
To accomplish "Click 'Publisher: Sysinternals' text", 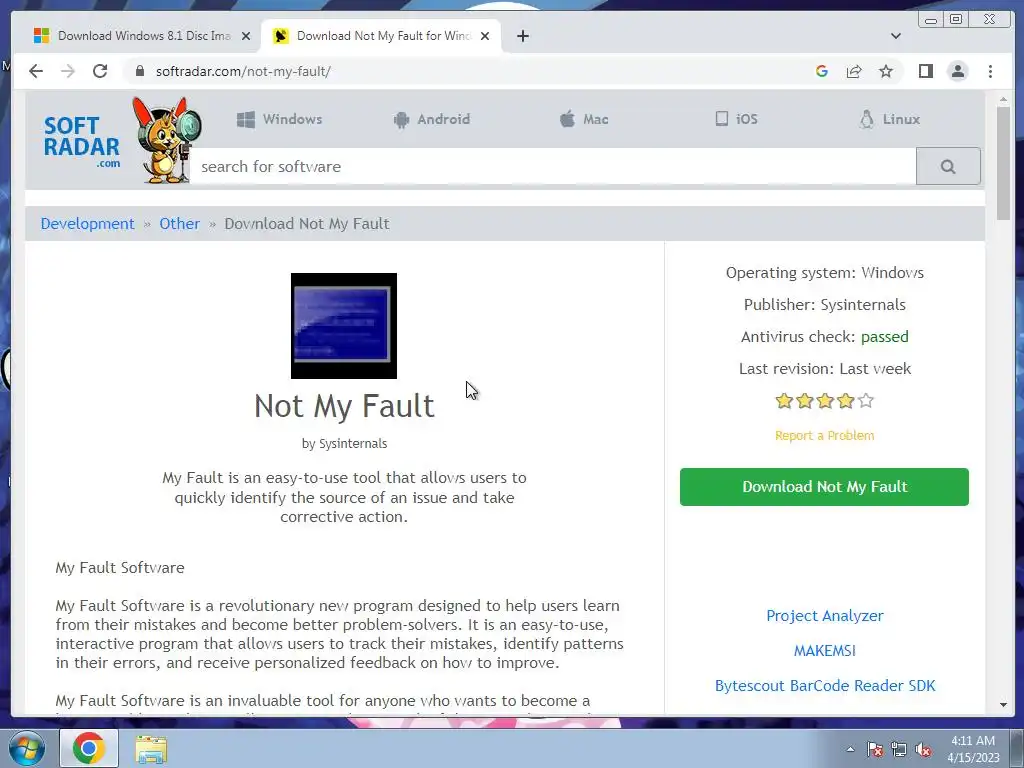I will (824, 305).
